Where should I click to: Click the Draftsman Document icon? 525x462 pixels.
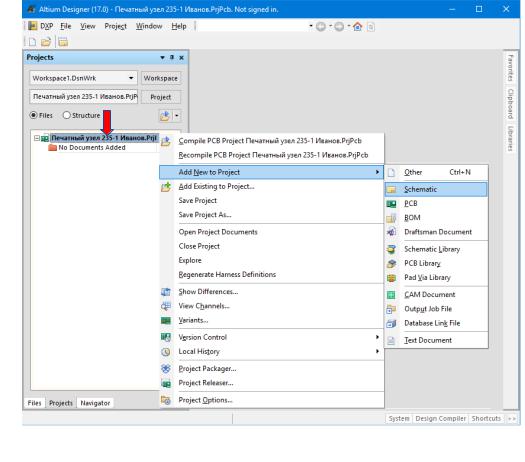point(391,232)
